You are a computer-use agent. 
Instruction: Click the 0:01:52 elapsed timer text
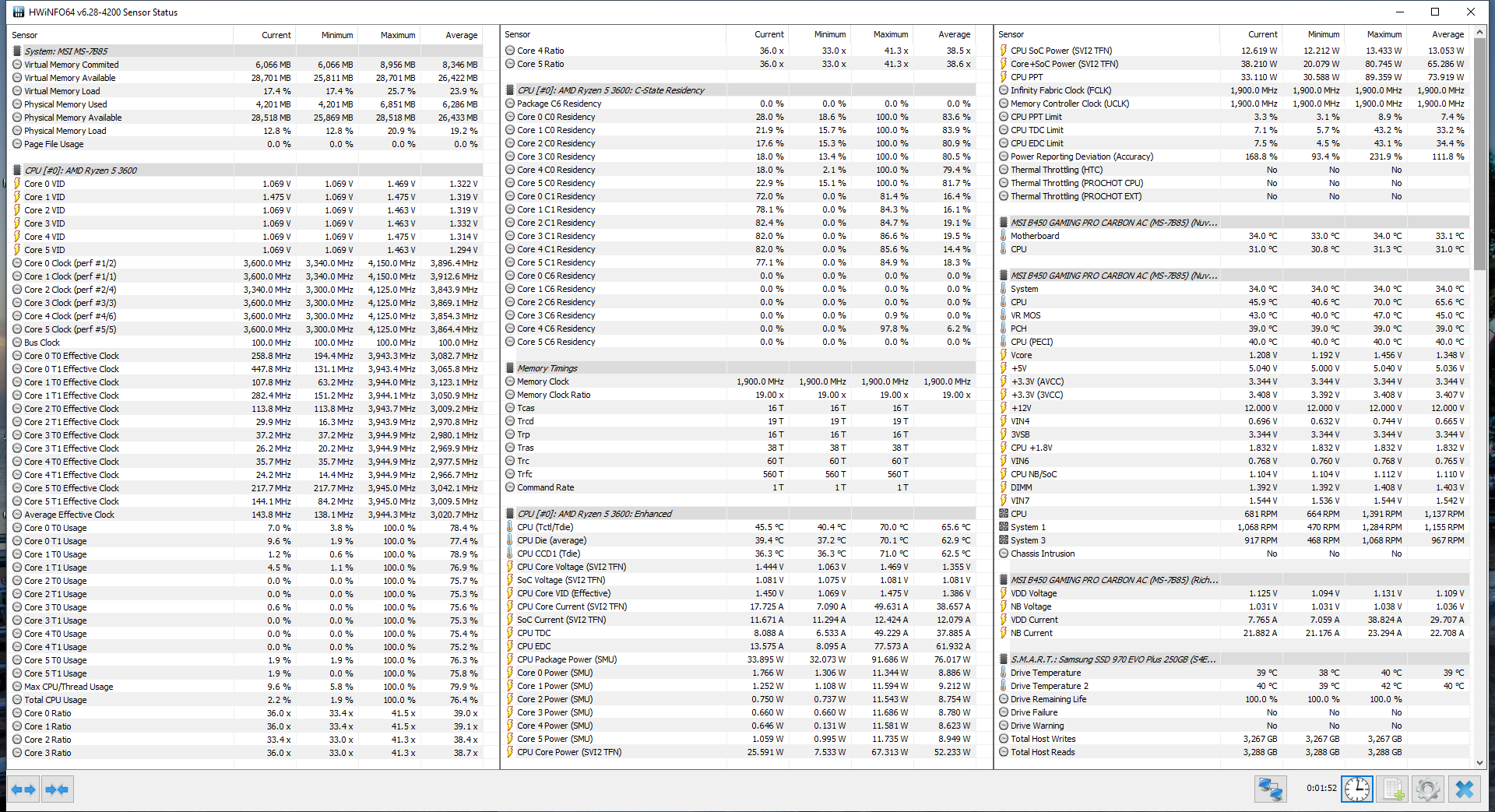pos(1321,788)
